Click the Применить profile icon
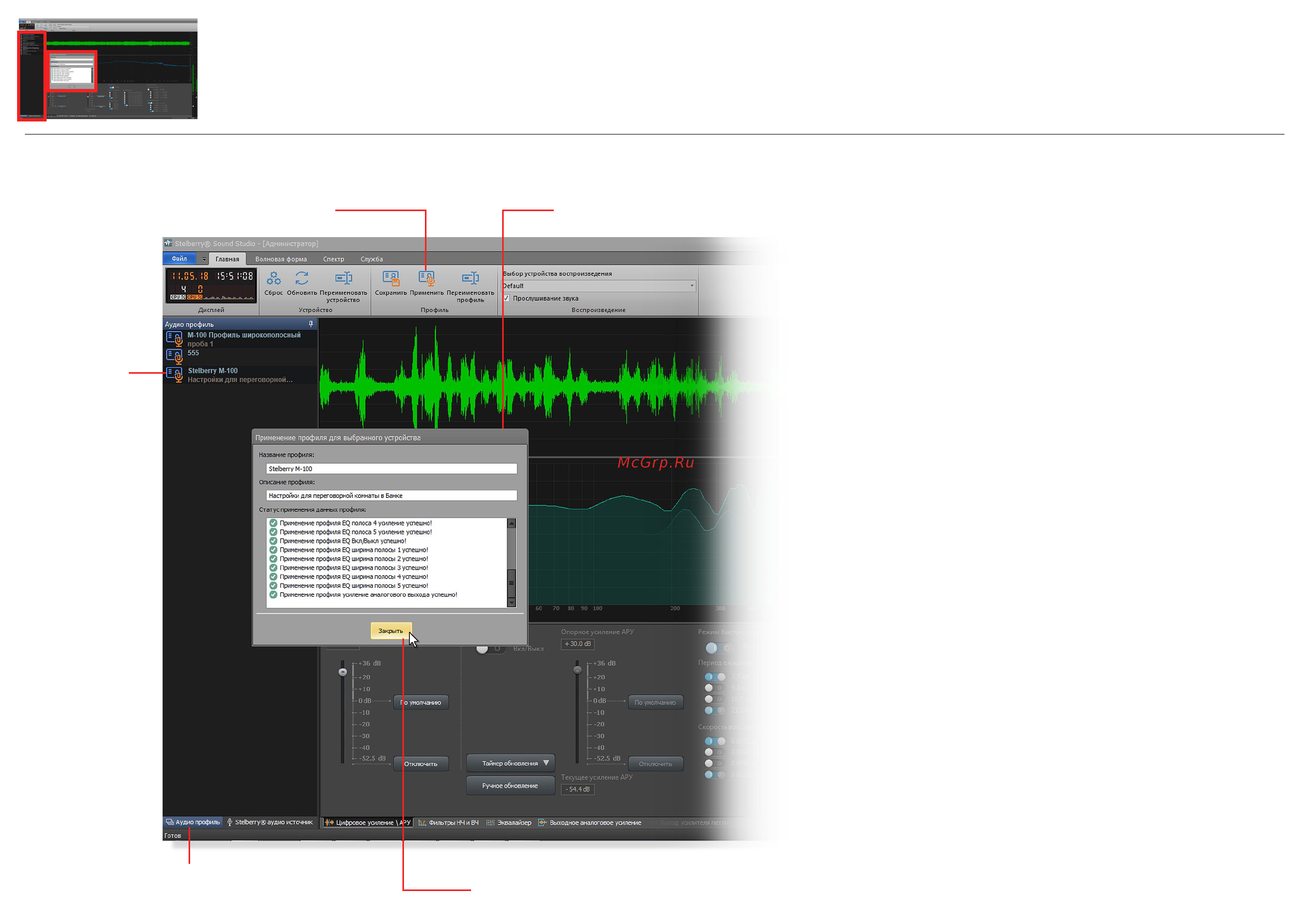Viewport: 1307px width, 924px height. pos(426,278)
